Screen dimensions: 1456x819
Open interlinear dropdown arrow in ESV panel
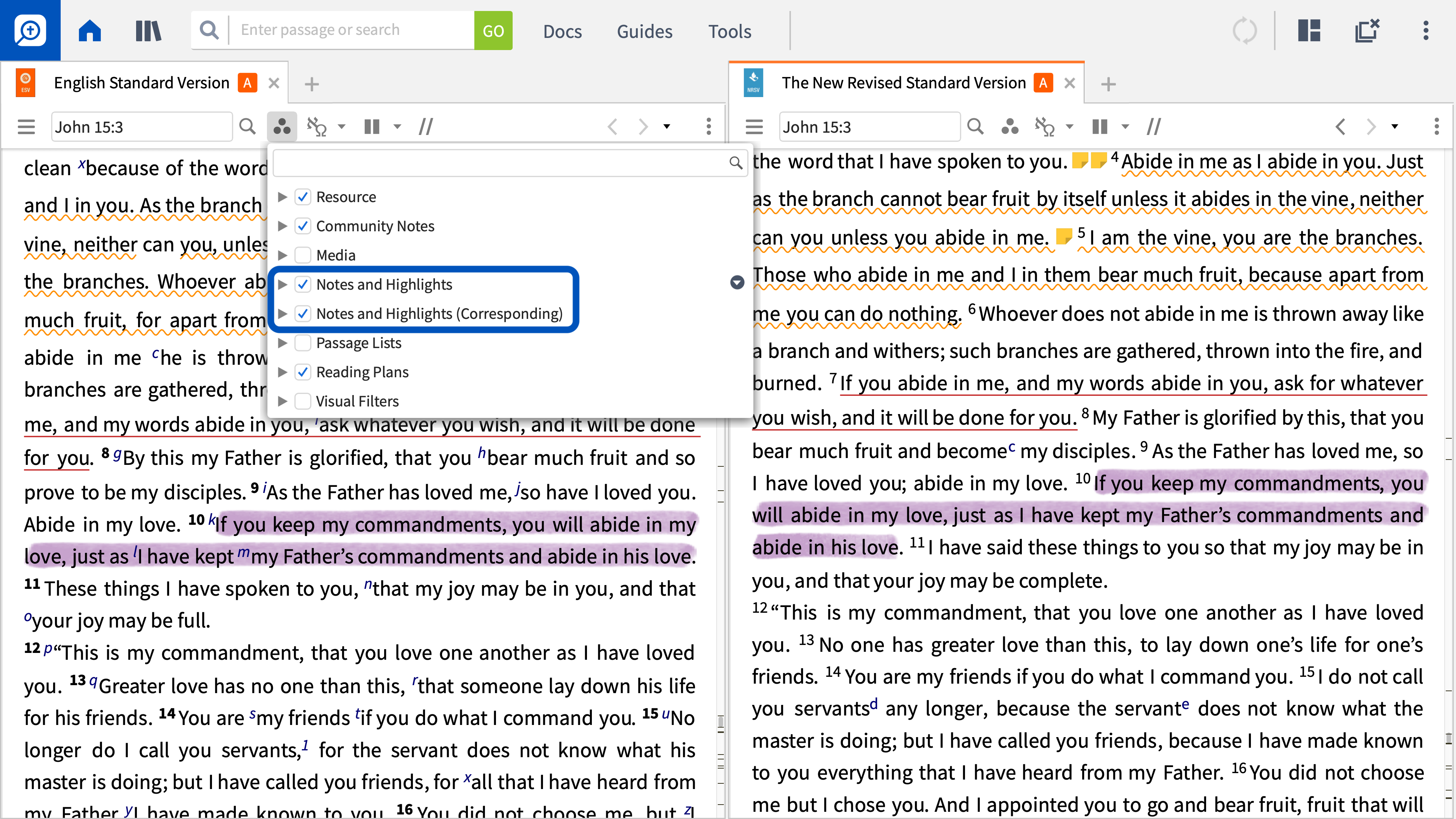coord(341,127)
